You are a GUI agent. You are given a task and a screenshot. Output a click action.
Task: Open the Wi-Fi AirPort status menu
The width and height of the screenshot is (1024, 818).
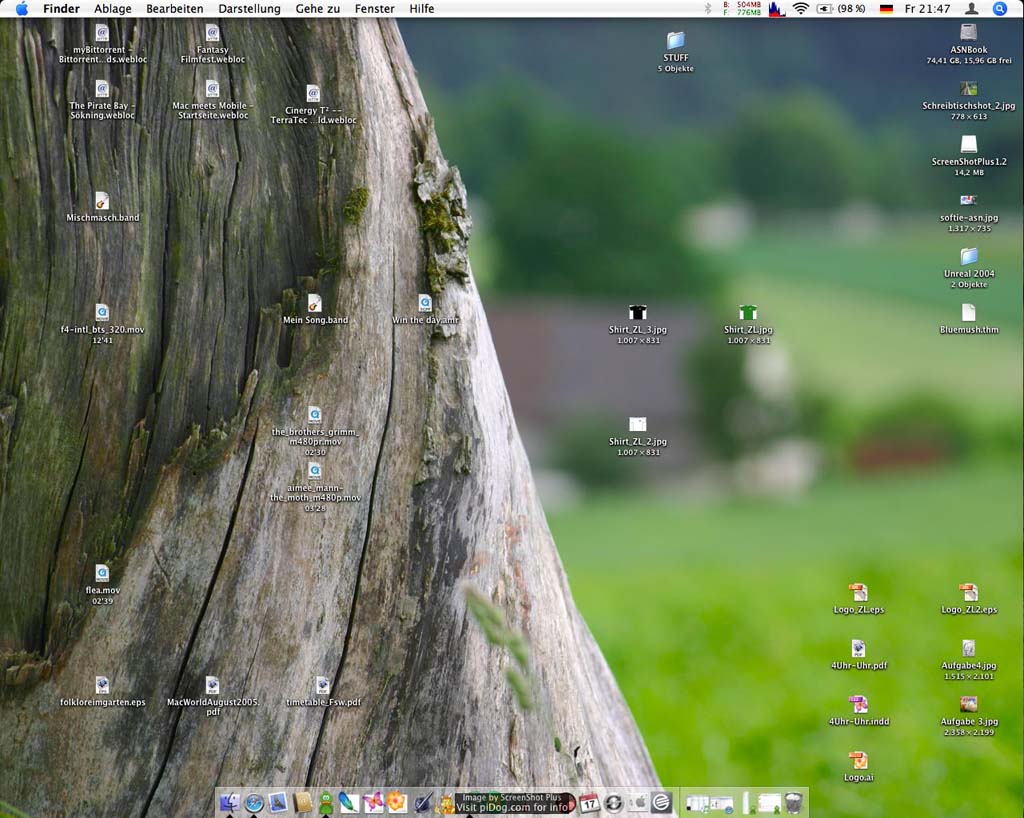point(800,9)
